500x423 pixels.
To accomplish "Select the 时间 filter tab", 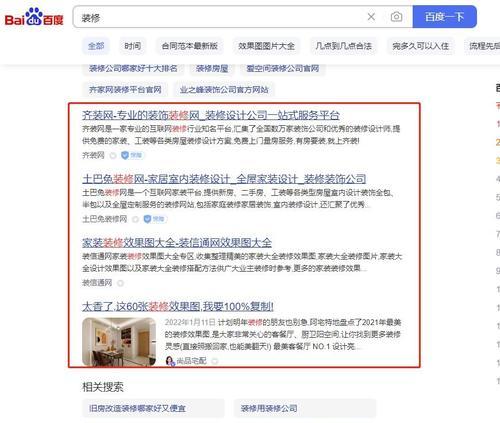I will 133,46.
